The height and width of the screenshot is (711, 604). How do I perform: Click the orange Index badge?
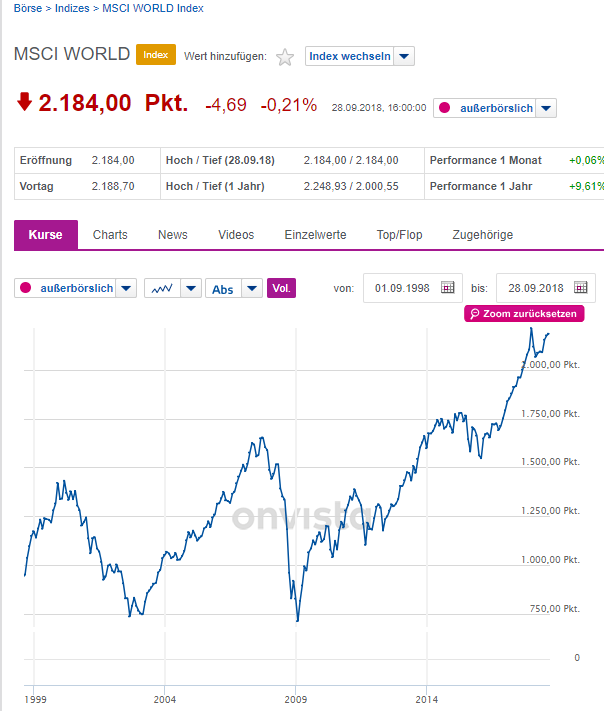[x=156, y=54]
